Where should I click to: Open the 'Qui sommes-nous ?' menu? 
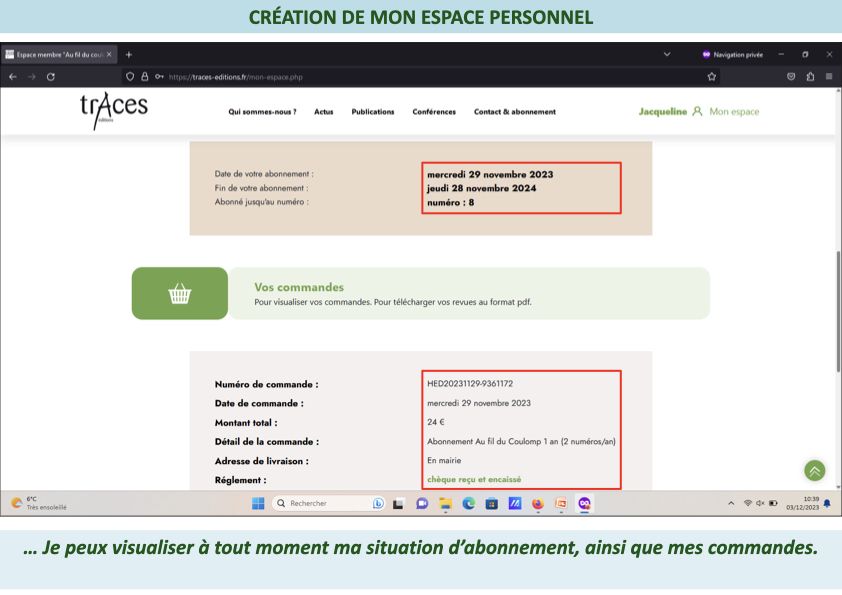[x=262, y=112]
